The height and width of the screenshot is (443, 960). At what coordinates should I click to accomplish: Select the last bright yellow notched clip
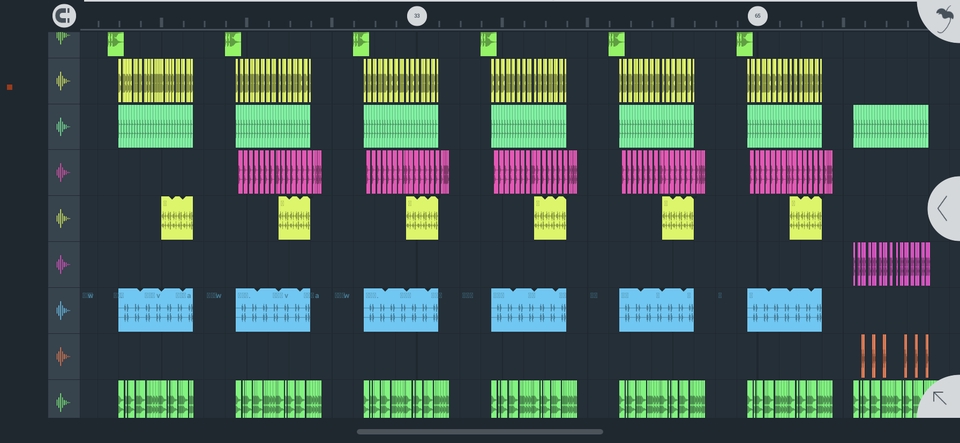tap(806, 218)
